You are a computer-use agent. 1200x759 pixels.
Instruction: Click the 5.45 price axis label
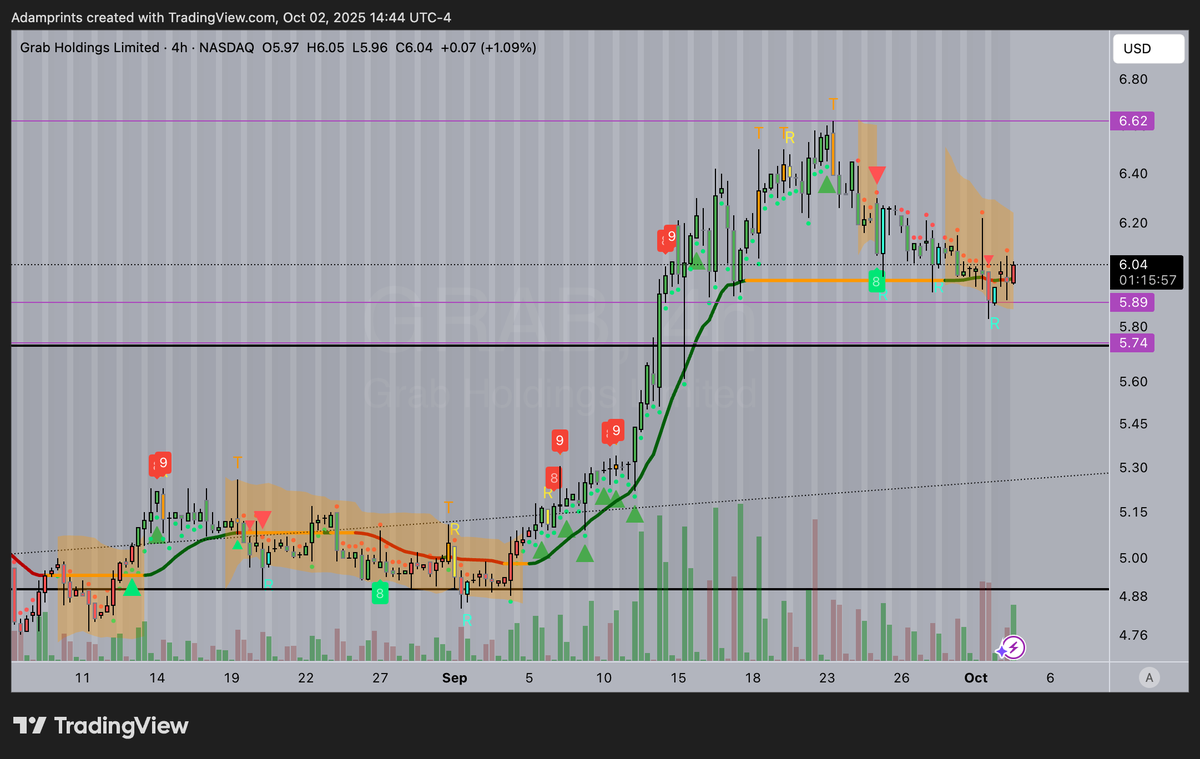click(1133, 424)
